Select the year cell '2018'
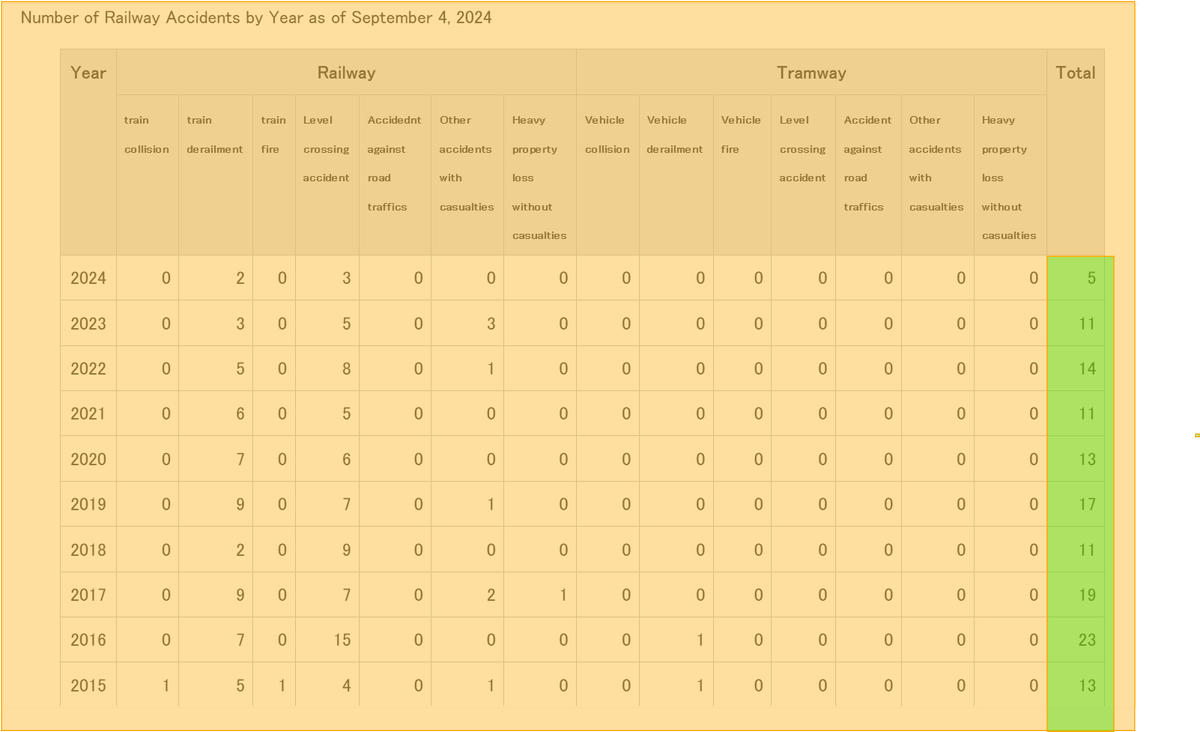 [x=88, y=550]
